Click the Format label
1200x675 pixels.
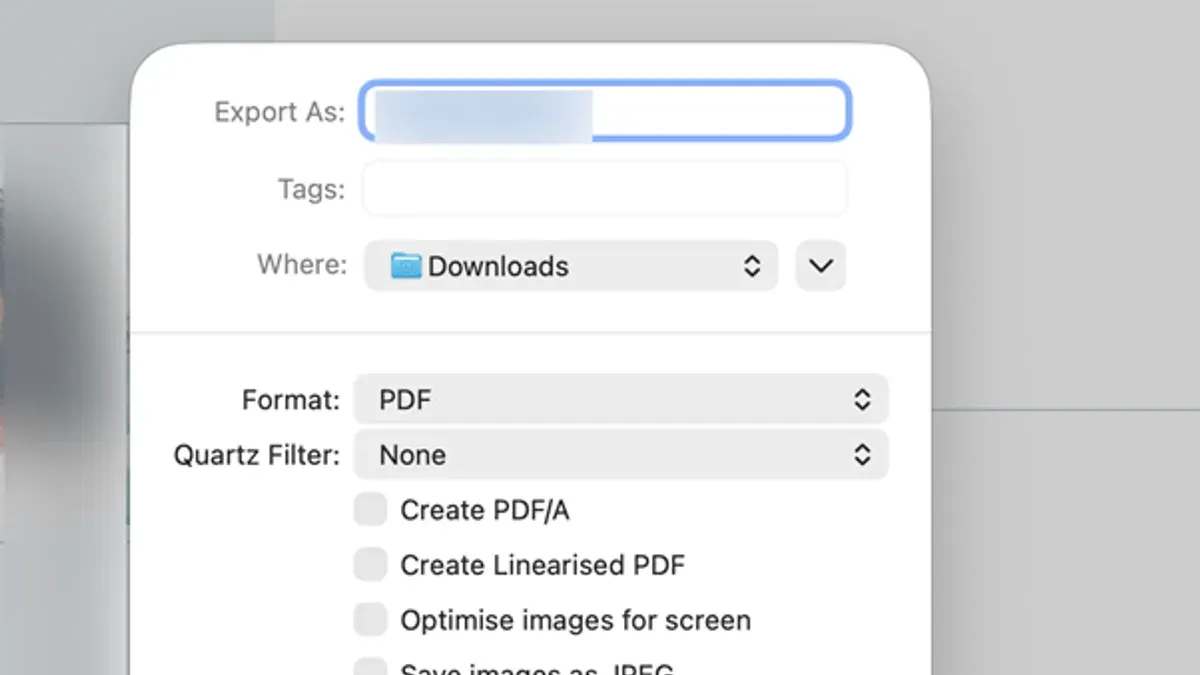[x=291, y=400]
